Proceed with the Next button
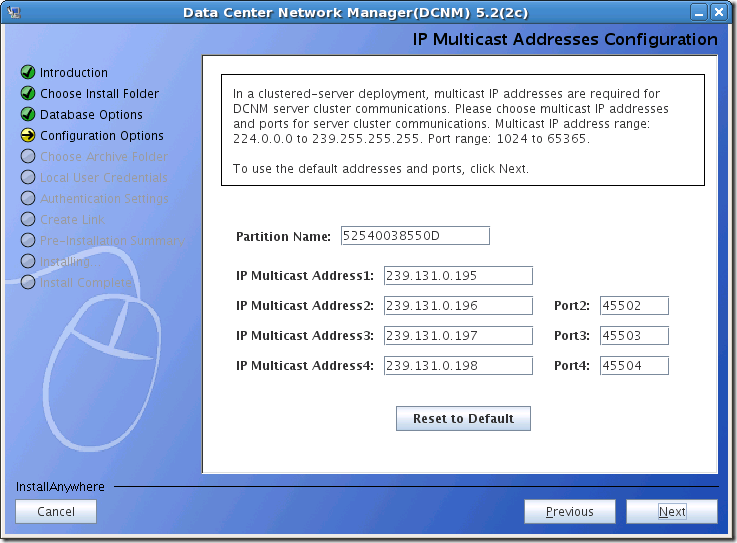The image size is (737, 543). [672, 512]
